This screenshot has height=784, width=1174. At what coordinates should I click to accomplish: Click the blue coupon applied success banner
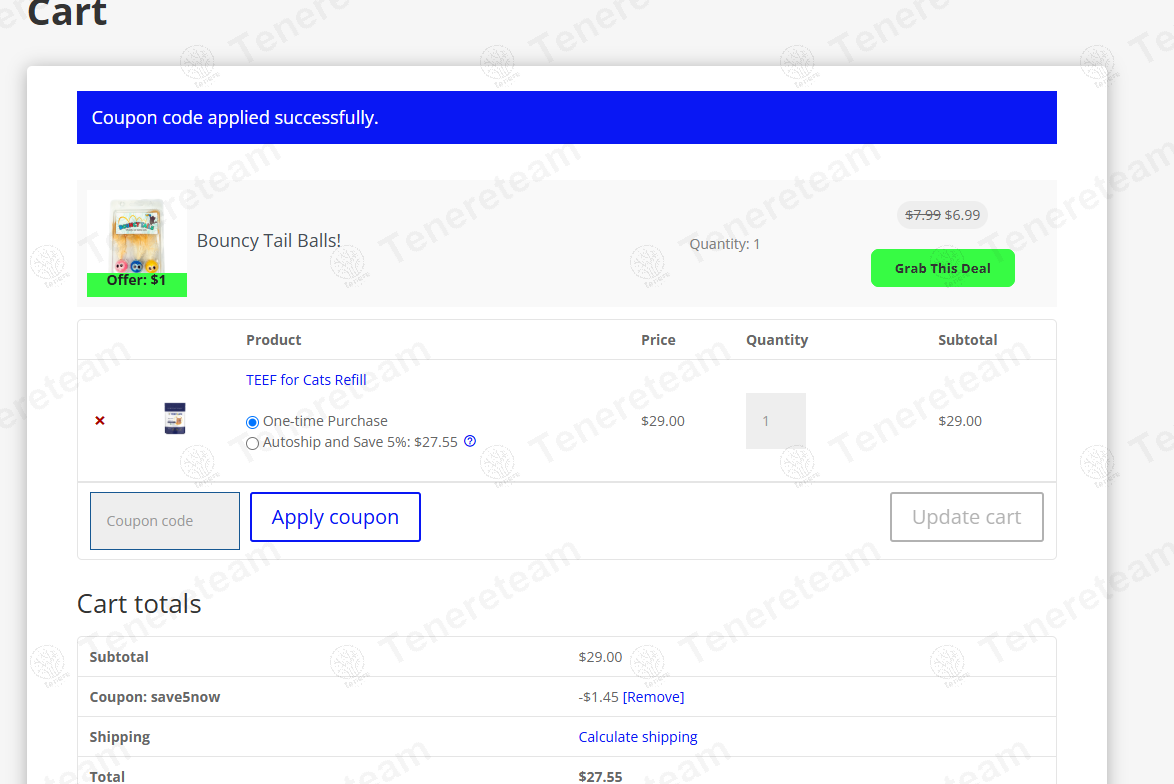pos(566,118)
